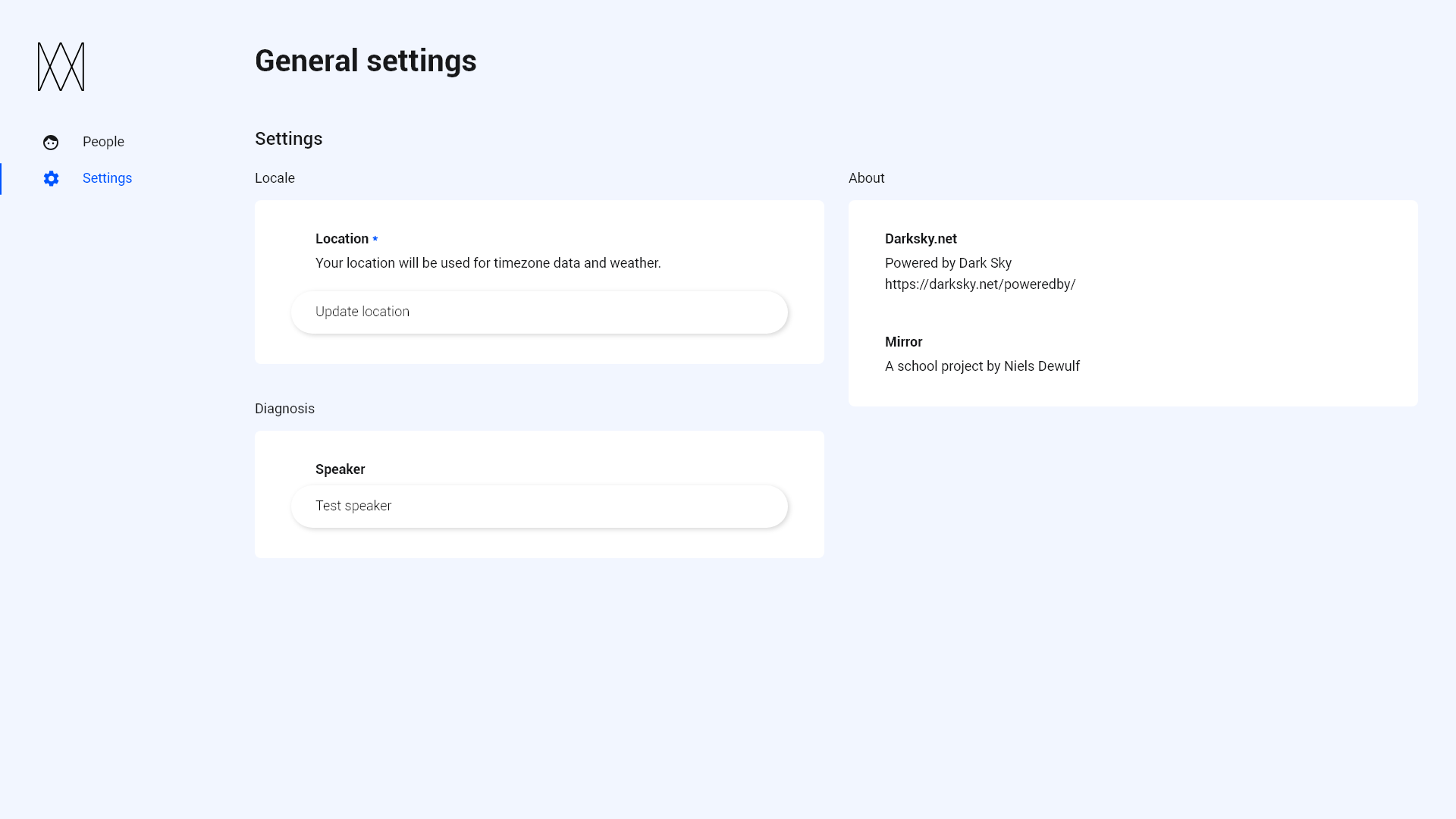Click the blue dot indicator on Location
Image resolution: width=1456 pixels, height=819 pixels.
376,238
